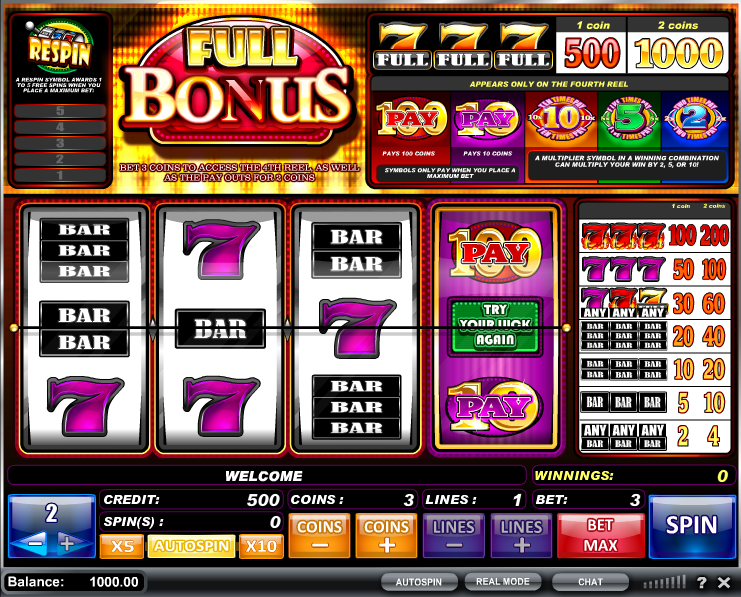Click the RESPIN slot machine icon
Screen dimensions: 741x597
point(60,46)
